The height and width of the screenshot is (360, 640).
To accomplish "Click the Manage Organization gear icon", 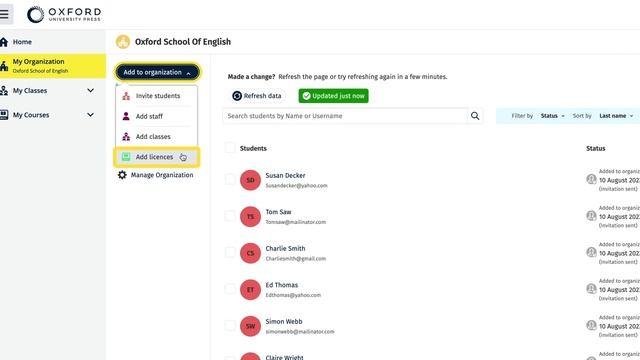I will point(122,175).
